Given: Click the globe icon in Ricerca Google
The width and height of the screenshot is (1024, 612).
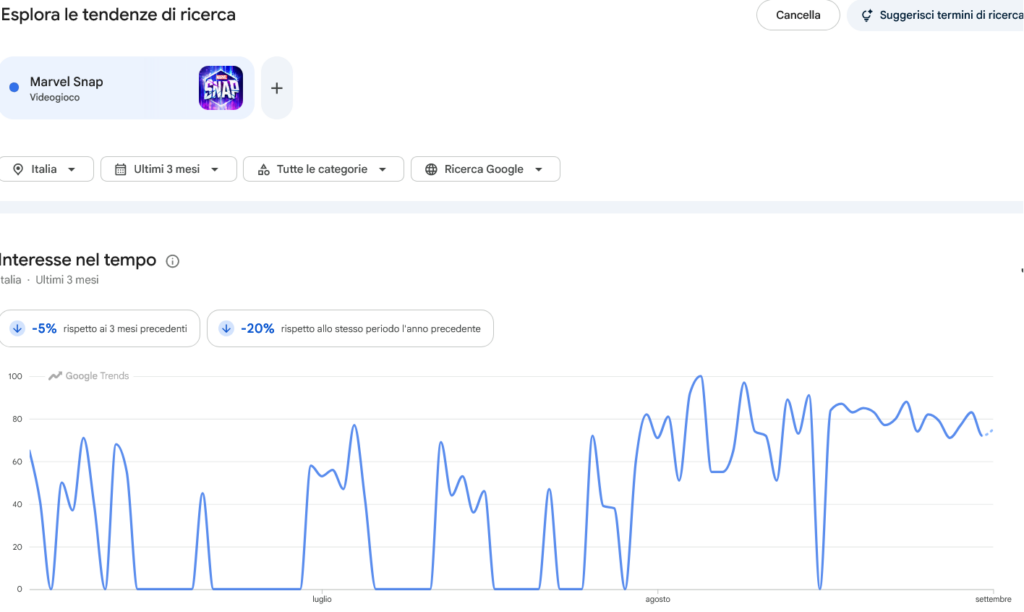Looking at the screenshot, I should (x=431, y=169).
